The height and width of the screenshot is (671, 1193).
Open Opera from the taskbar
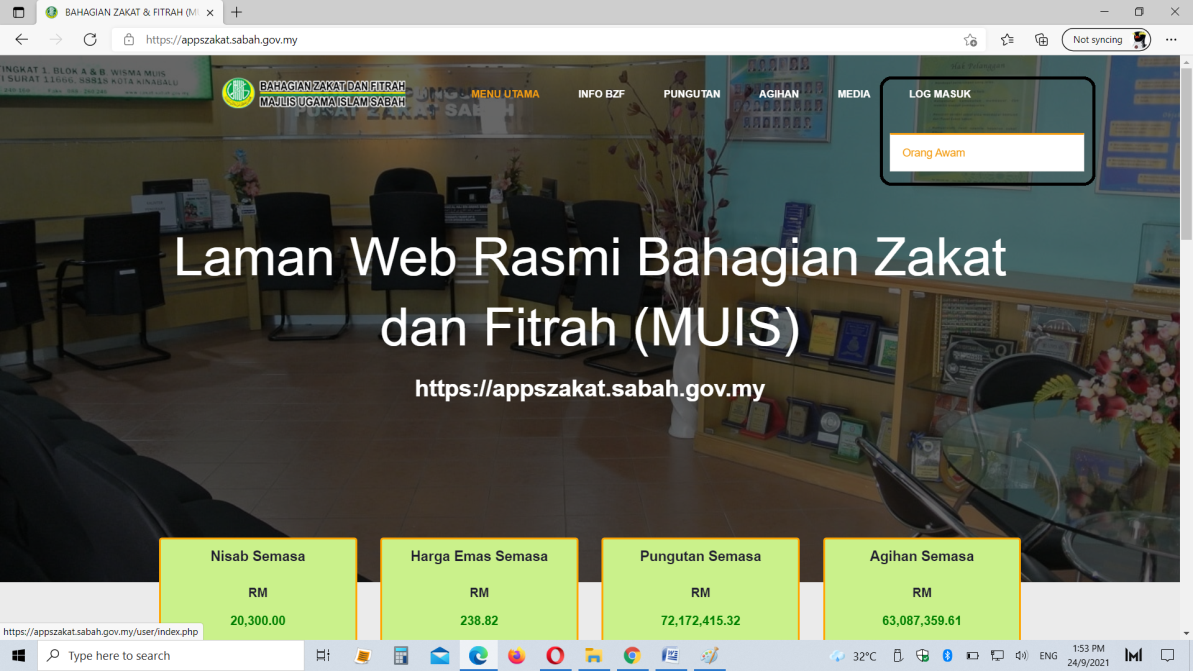pyautogui.click(x=555, y=656)
